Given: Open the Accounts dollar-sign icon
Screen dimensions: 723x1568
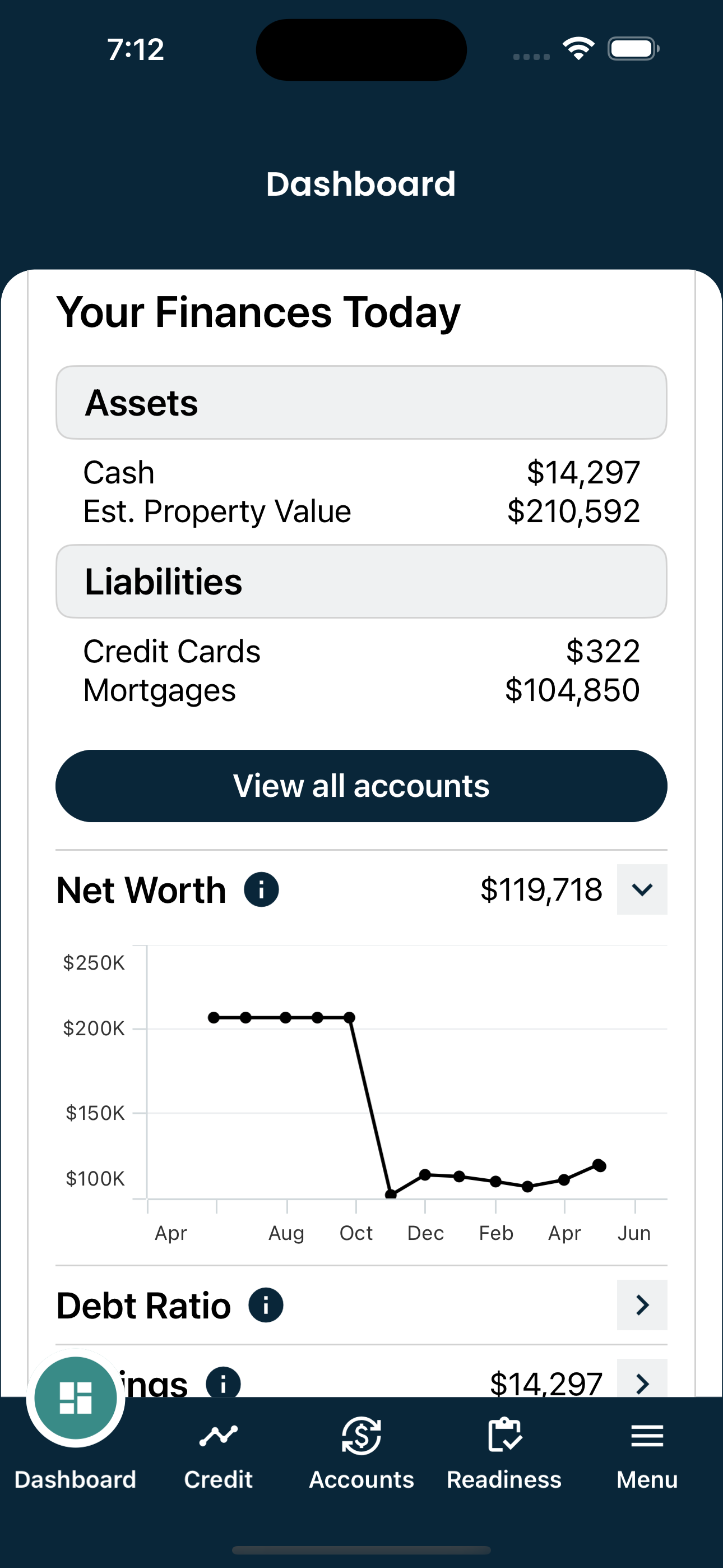Looking at the screenshot, I should coord(361,1435).
